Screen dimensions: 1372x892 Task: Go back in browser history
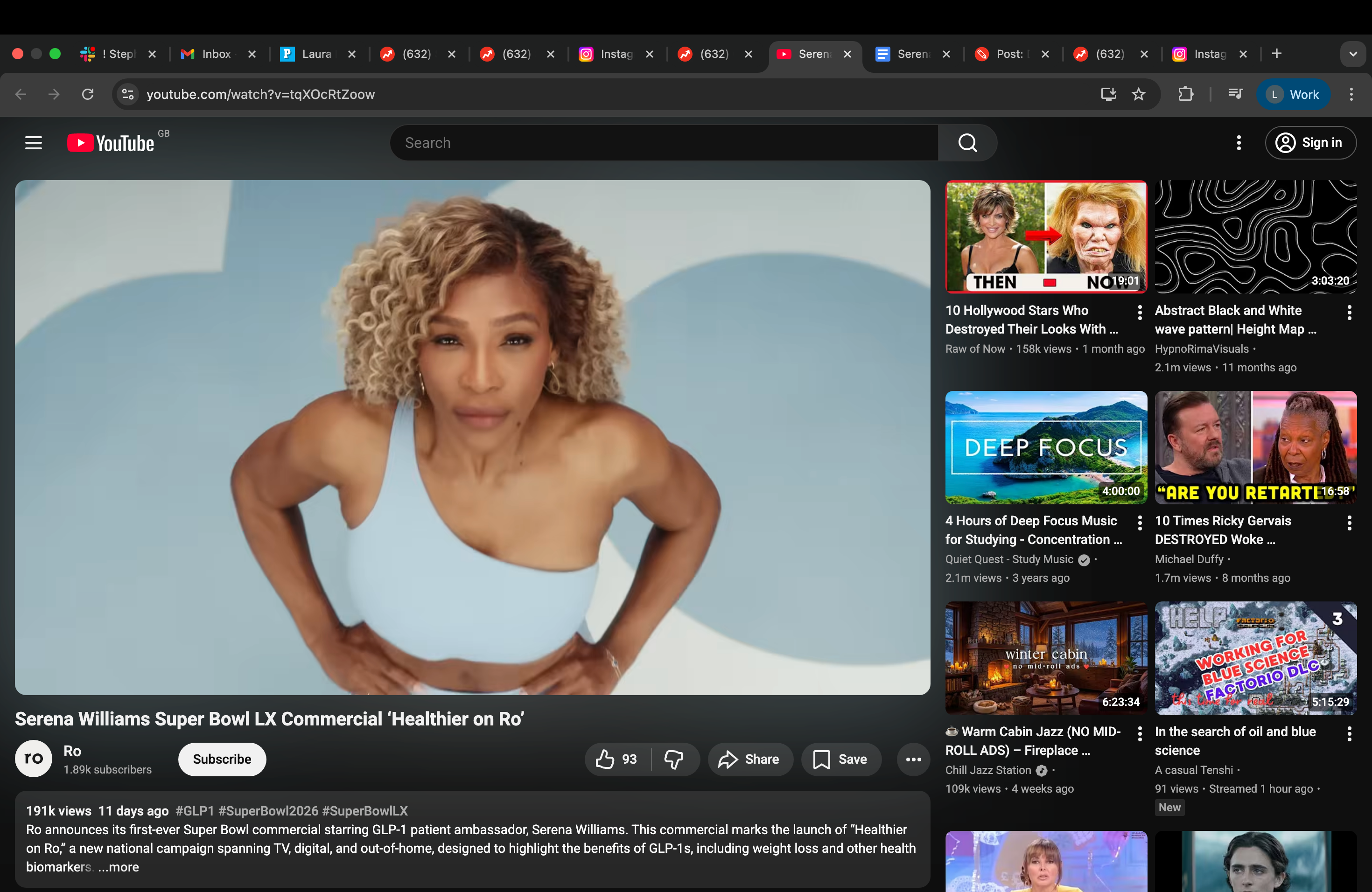click(x=21, y=94)
